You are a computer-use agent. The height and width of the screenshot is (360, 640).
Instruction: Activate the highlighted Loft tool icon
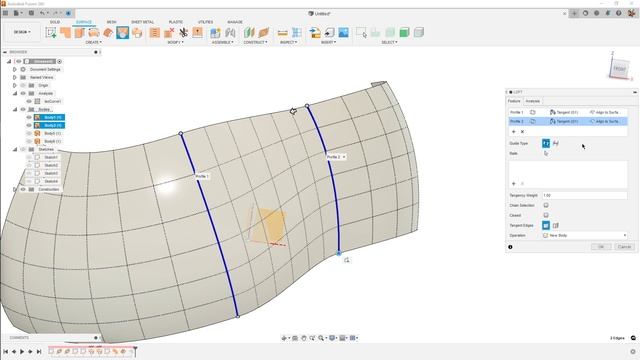122,33
